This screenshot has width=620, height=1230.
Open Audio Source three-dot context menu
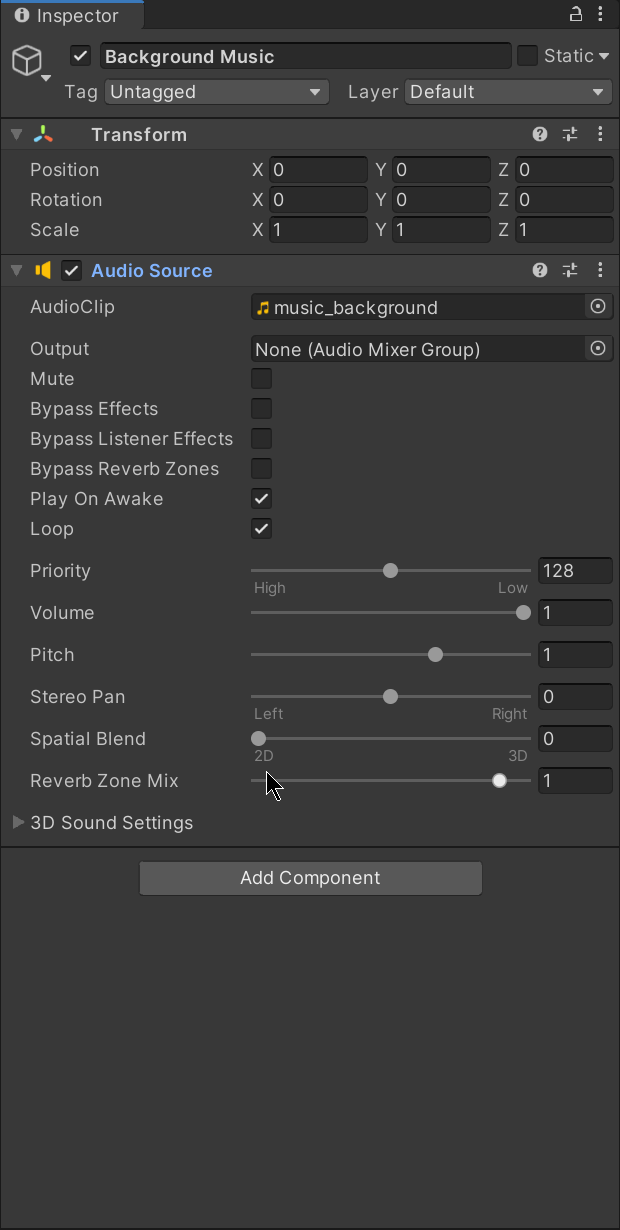[x=600, y=270]
